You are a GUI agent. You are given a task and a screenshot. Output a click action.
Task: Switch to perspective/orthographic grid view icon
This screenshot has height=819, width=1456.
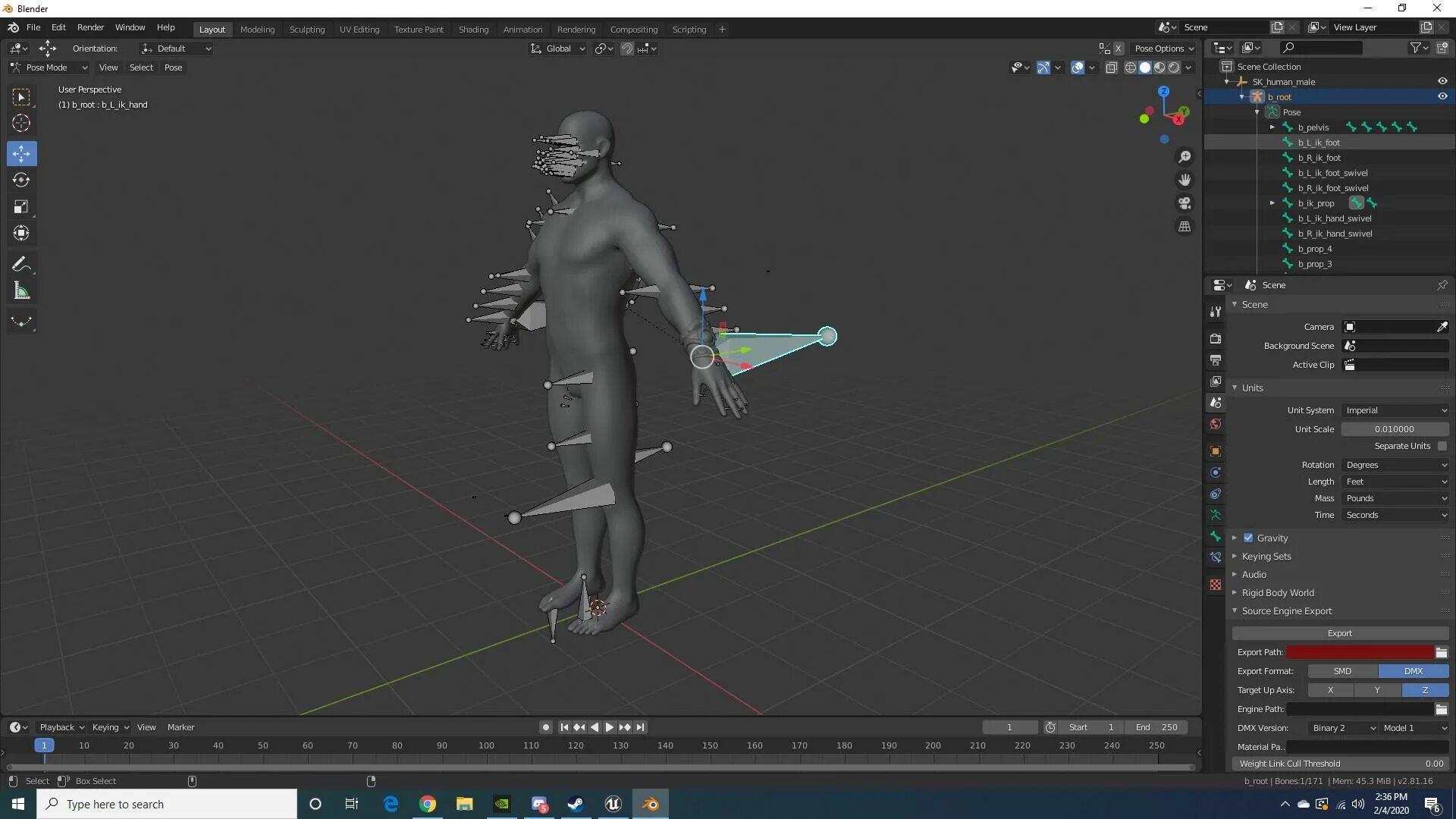pos(1185,227)
